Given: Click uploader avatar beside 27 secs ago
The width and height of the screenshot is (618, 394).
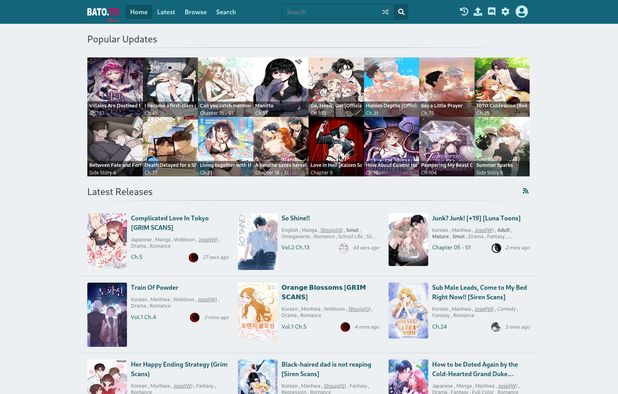Looking at the screenshot, I should click(193, 257).
